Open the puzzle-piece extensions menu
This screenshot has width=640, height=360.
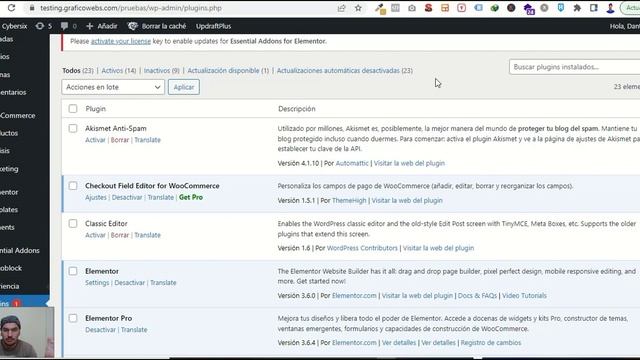coord(577,8)
